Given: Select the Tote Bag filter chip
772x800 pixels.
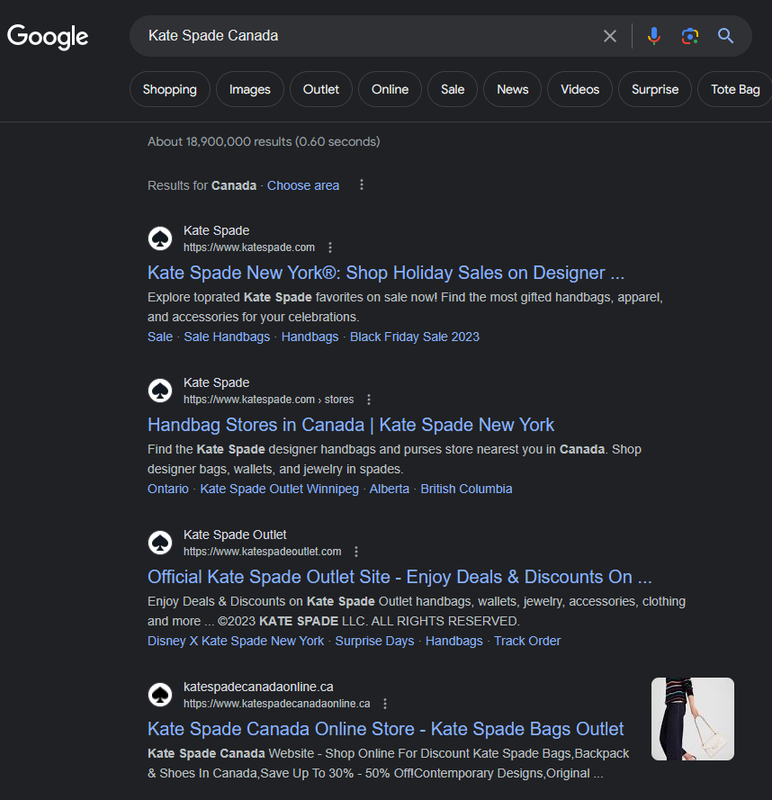Looking at the screenshot, I should pos(735,89).
